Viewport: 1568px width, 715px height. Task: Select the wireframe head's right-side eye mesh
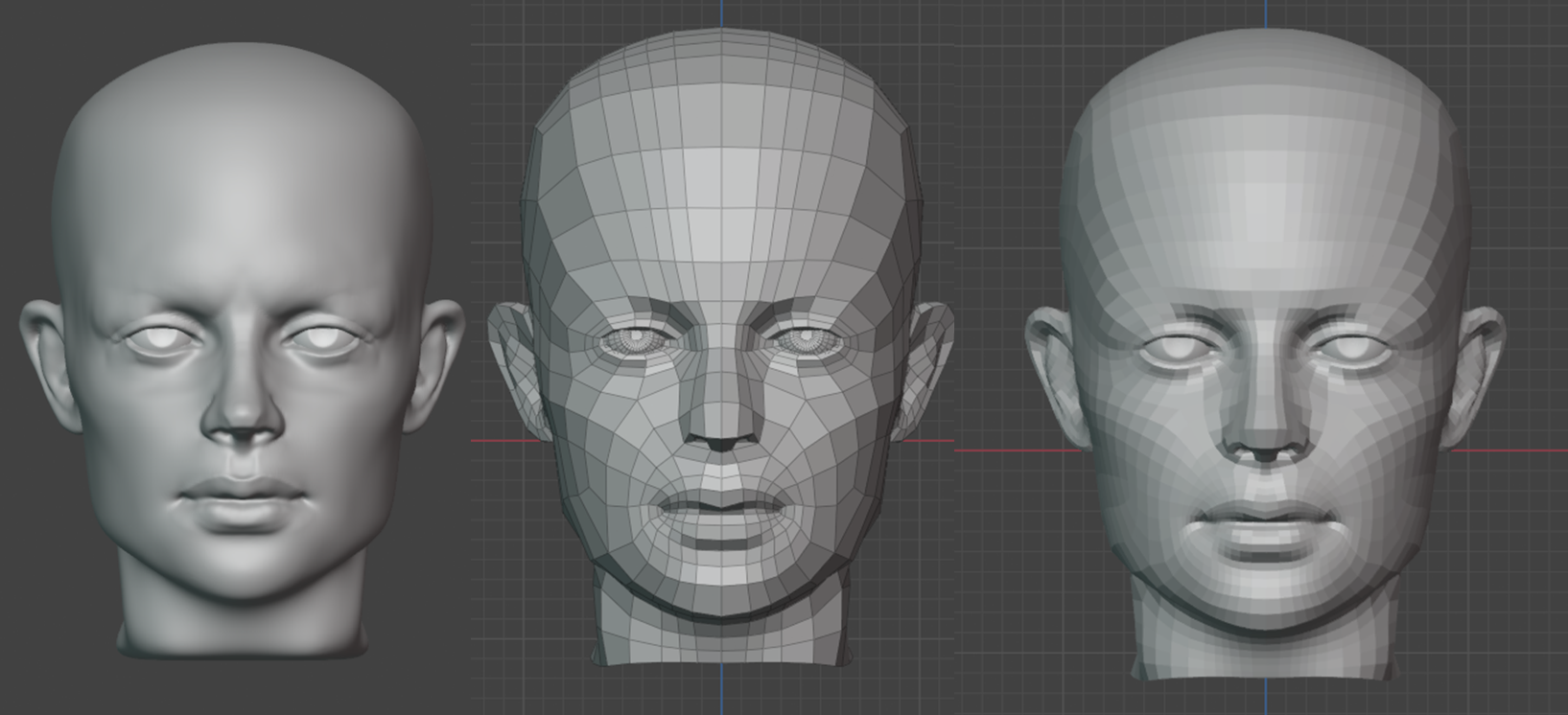click(804, 340)
